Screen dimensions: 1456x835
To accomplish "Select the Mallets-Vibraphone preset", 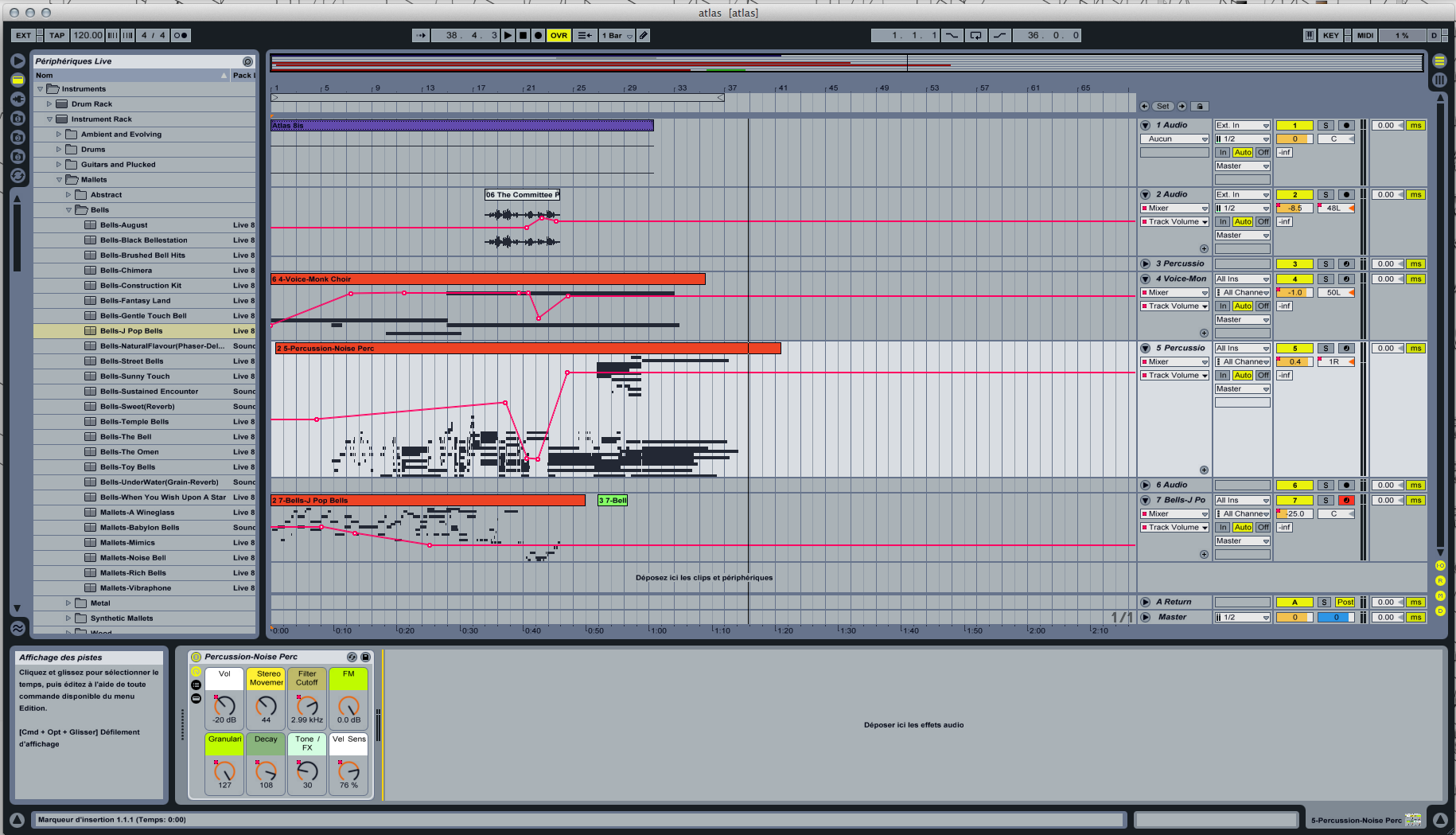I will coord(135,588).
